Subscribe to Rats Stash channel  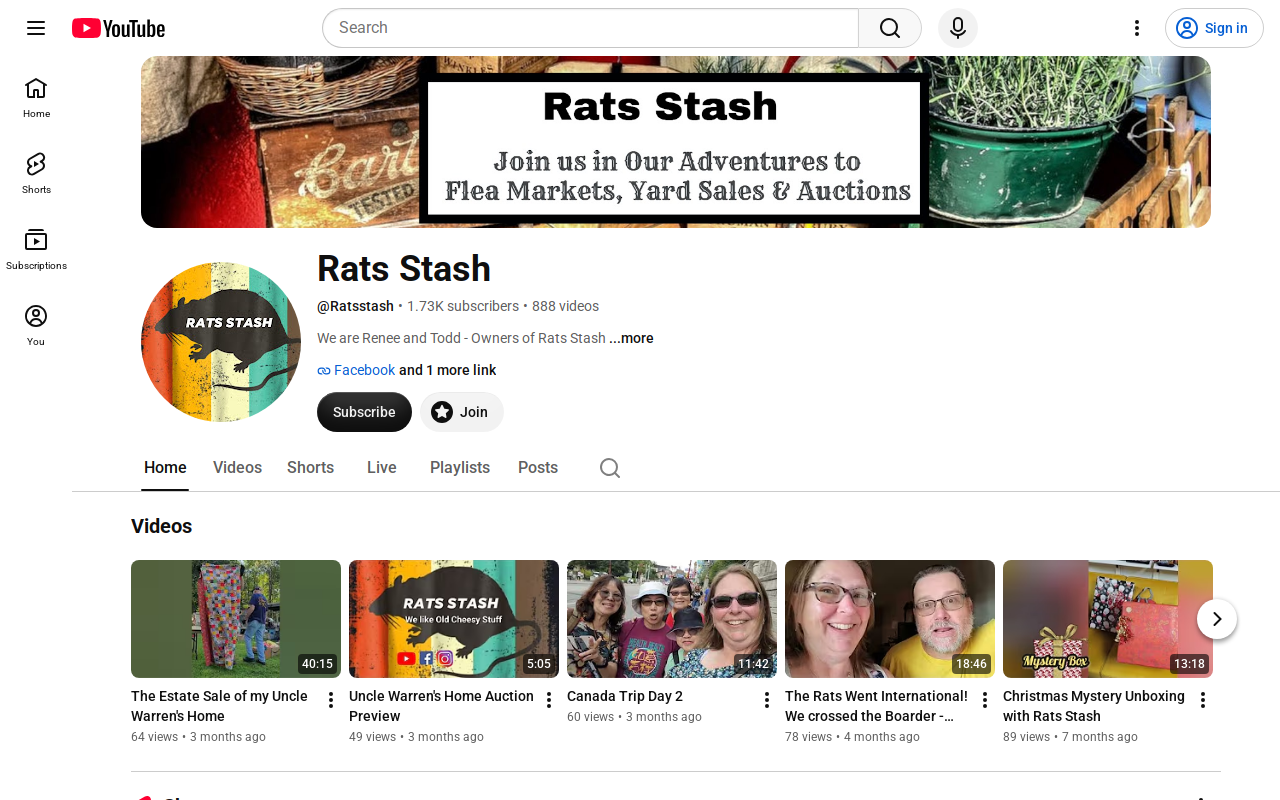(364, 412)
